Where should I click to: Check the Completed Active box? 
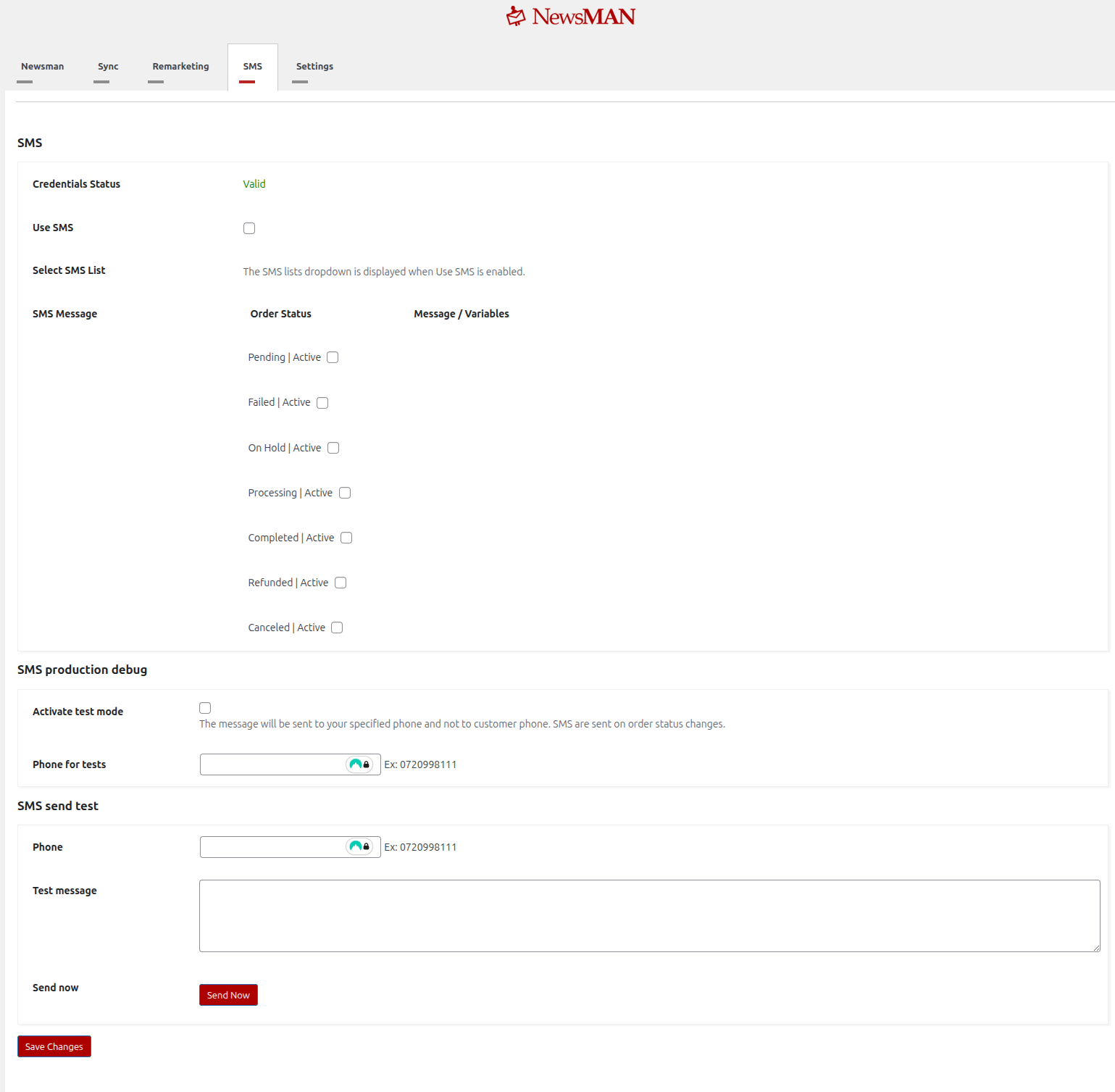346,538
